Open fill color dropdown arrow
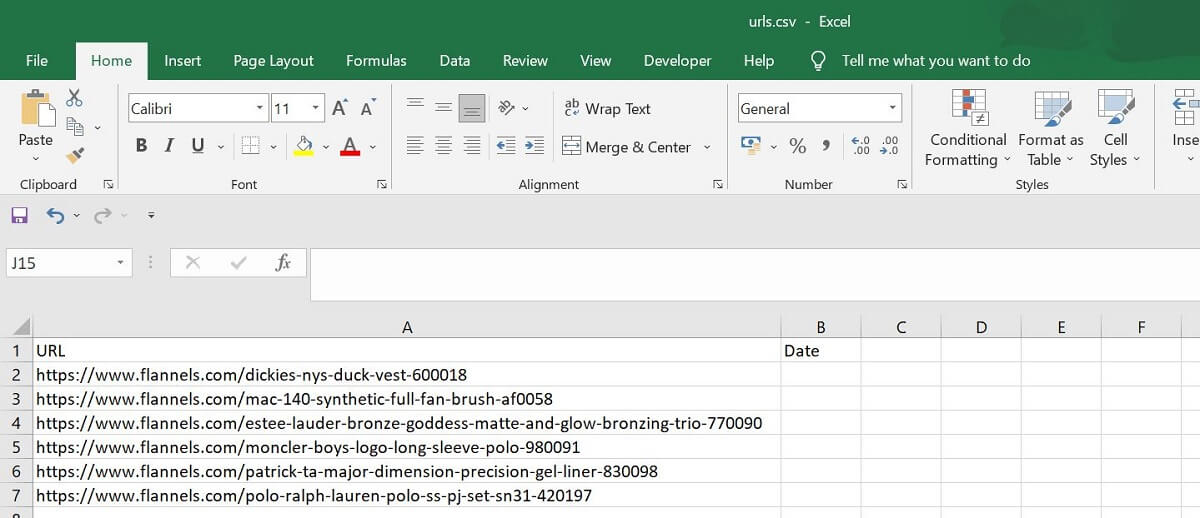Screen dimensions: 1200x518 [328, 147]
